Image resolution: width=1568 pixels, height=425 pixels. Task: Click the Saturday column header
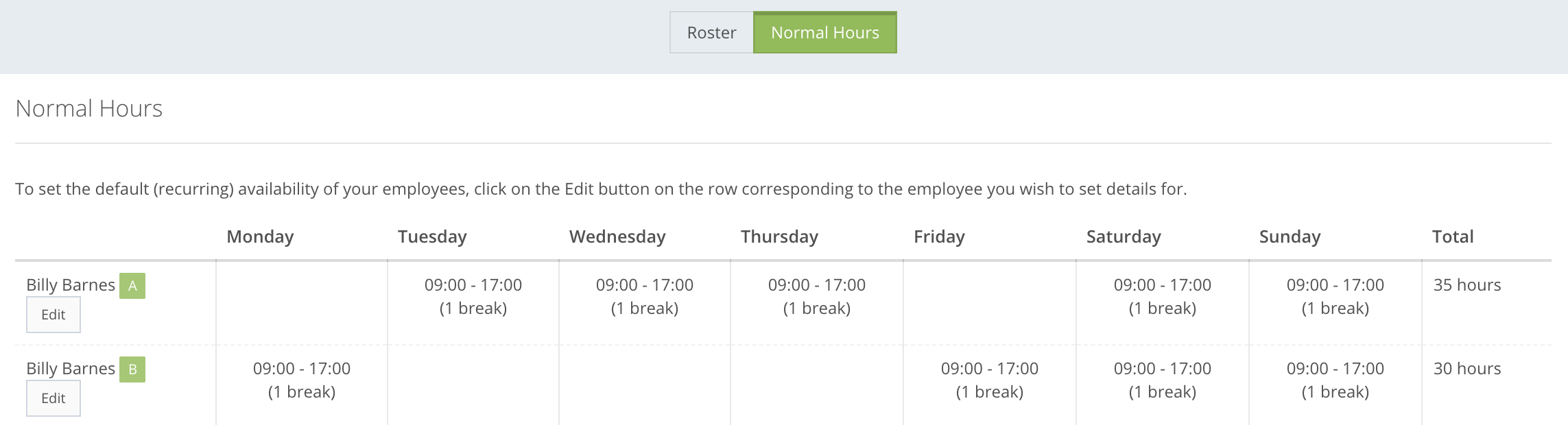click(1124, 236)
